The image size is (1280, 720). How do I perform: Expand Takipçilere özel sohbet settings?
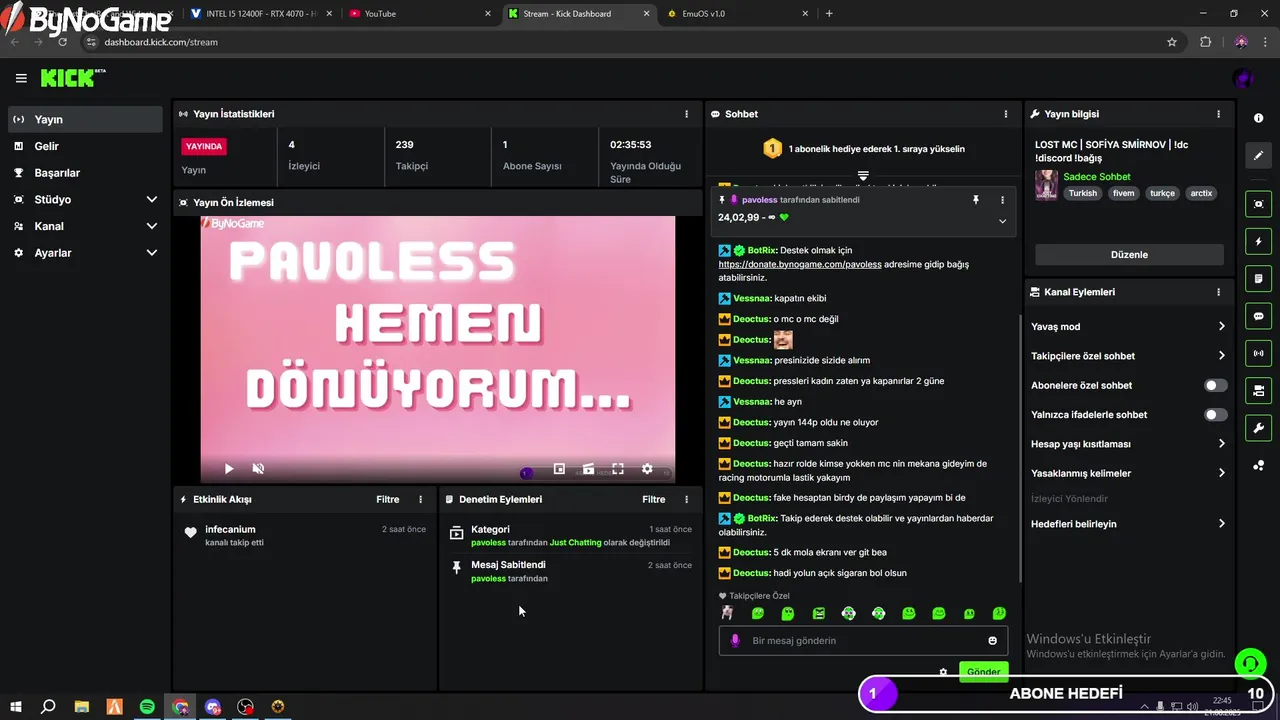pos(1128,356)
